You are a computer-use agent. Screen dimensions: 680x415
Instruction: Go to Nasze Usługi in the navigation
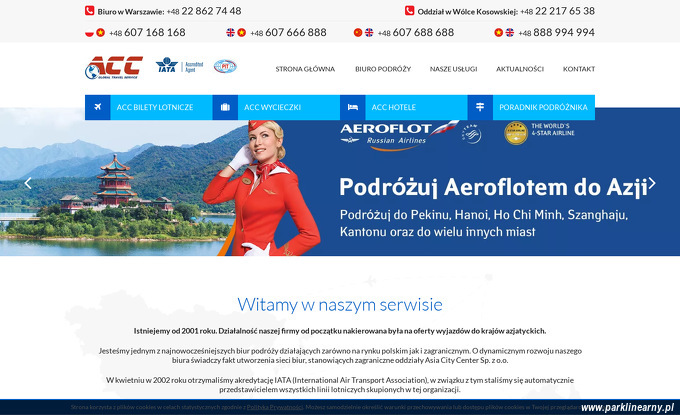454,69
